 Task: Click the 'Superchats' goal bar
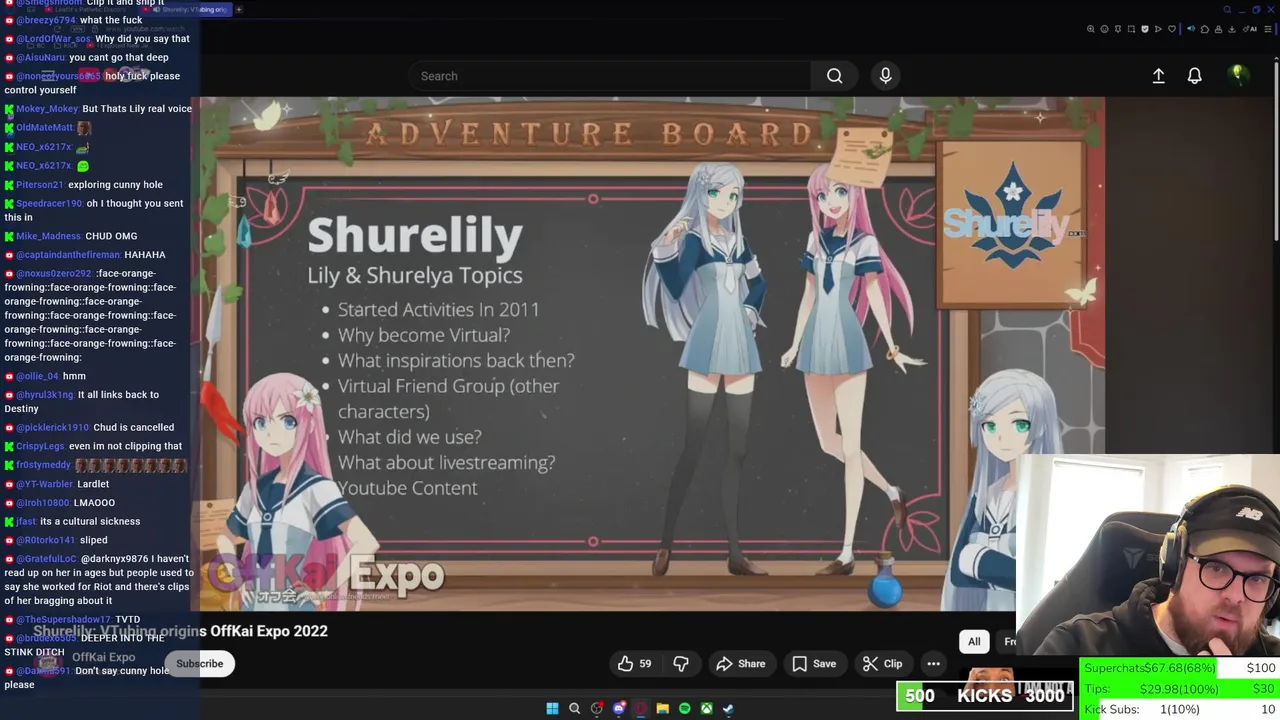1180,667
